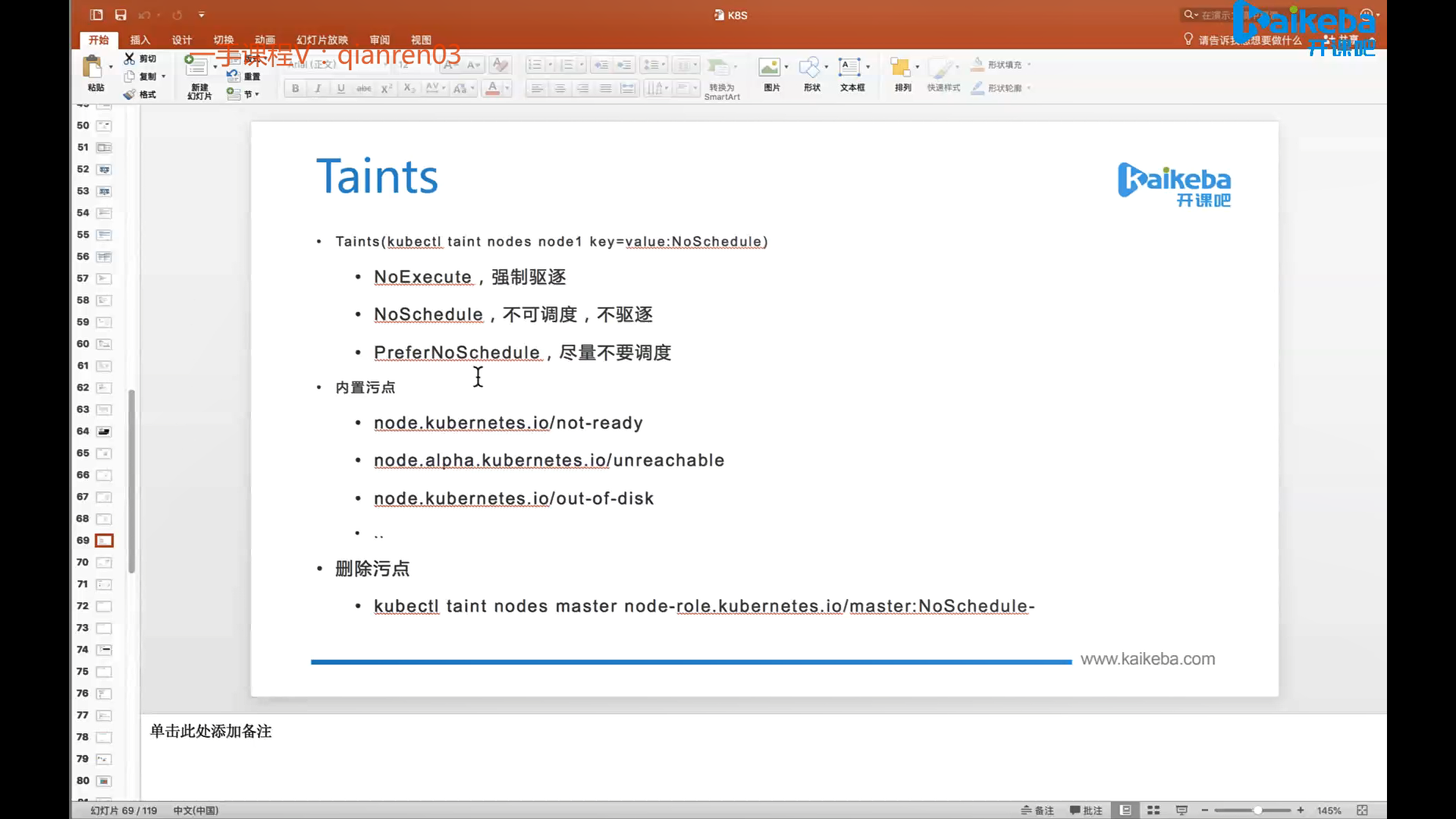Click the Paste (粘贴) clipboard icon

93,67
